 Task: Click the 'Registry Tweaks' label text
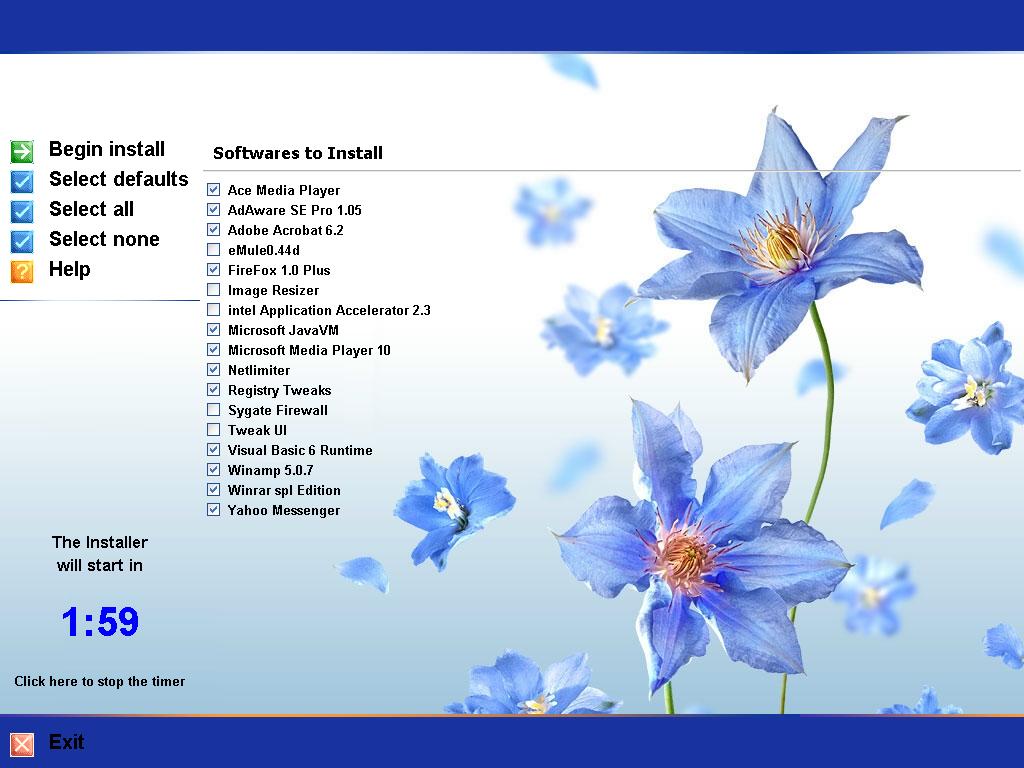pos(279,391)
